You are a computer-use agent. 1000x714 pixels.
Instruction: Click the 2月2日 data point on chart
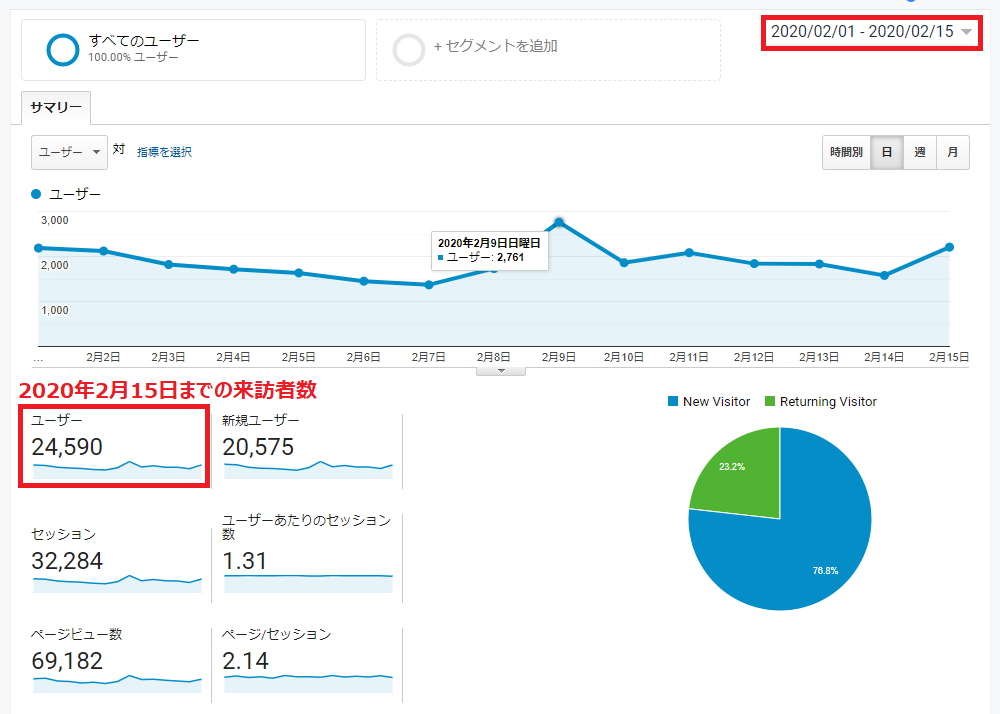[x=103, y=251]
